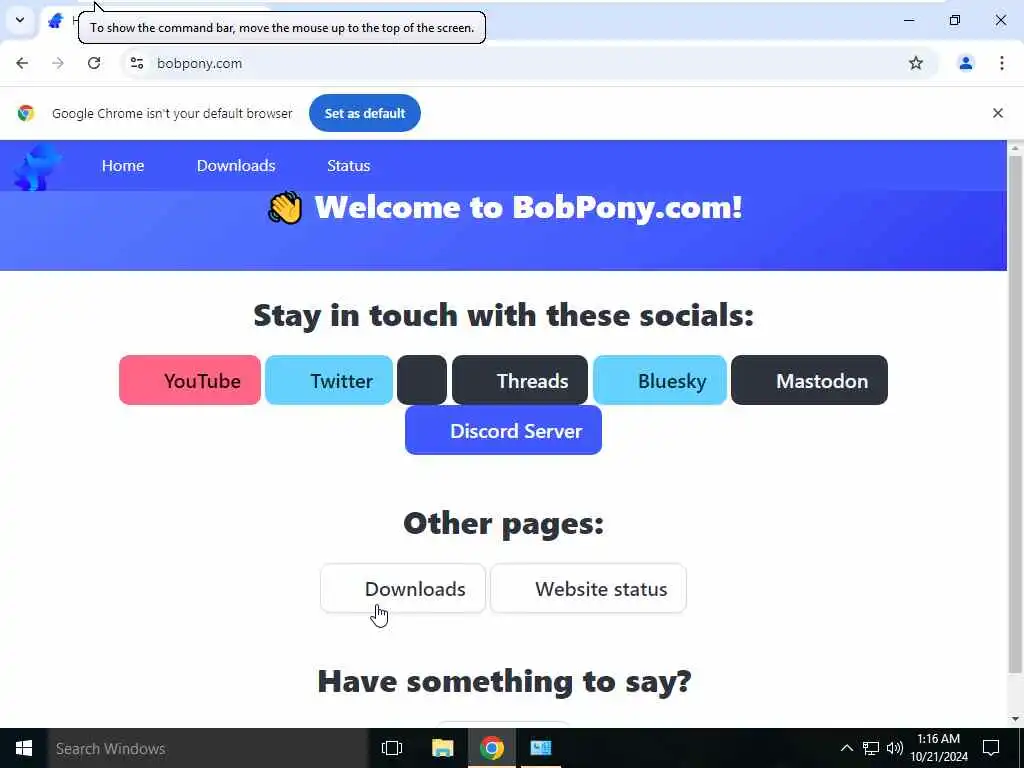The image size is (1024, 768).
Task: Open the Downloads page button under Other pages
Action: tap(403, 588)
